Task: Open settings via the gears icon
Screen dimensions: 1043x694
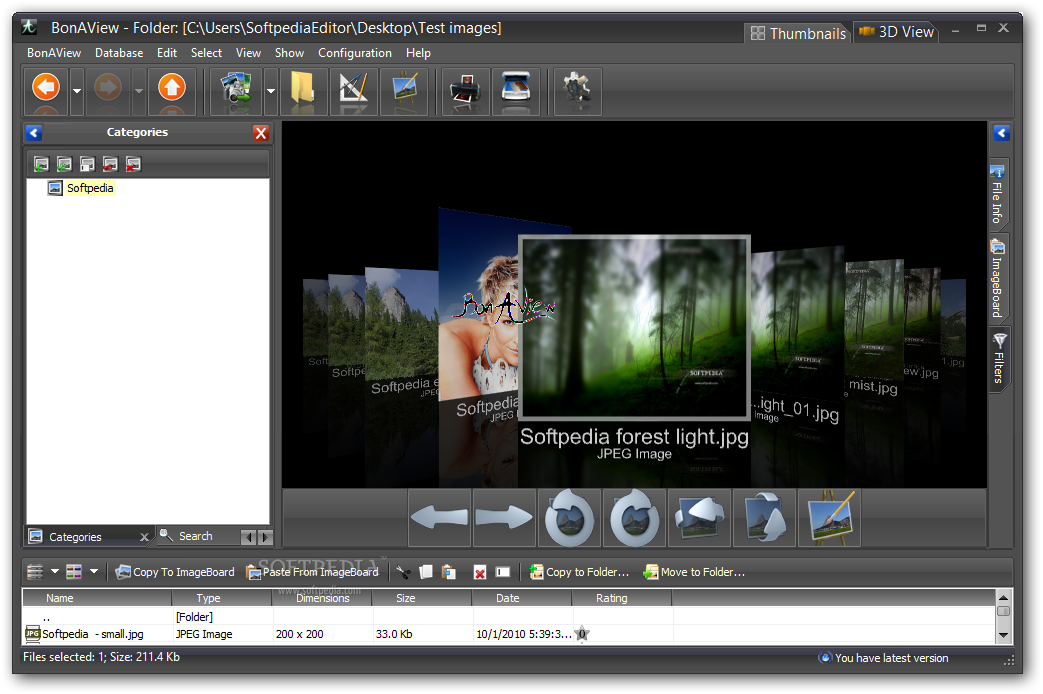Action: coord(577,90)
